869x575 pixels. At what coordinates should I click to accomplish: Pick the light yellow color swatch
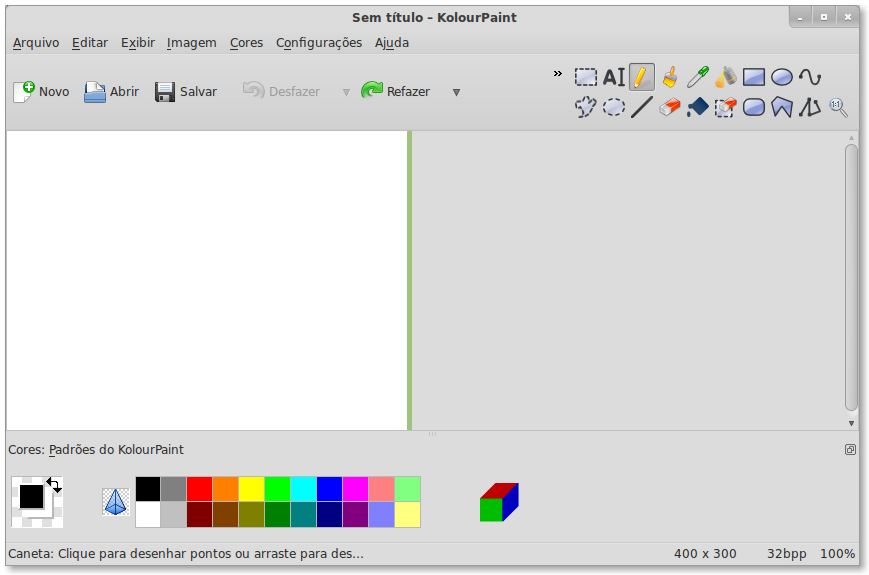(x=407, y=515)
